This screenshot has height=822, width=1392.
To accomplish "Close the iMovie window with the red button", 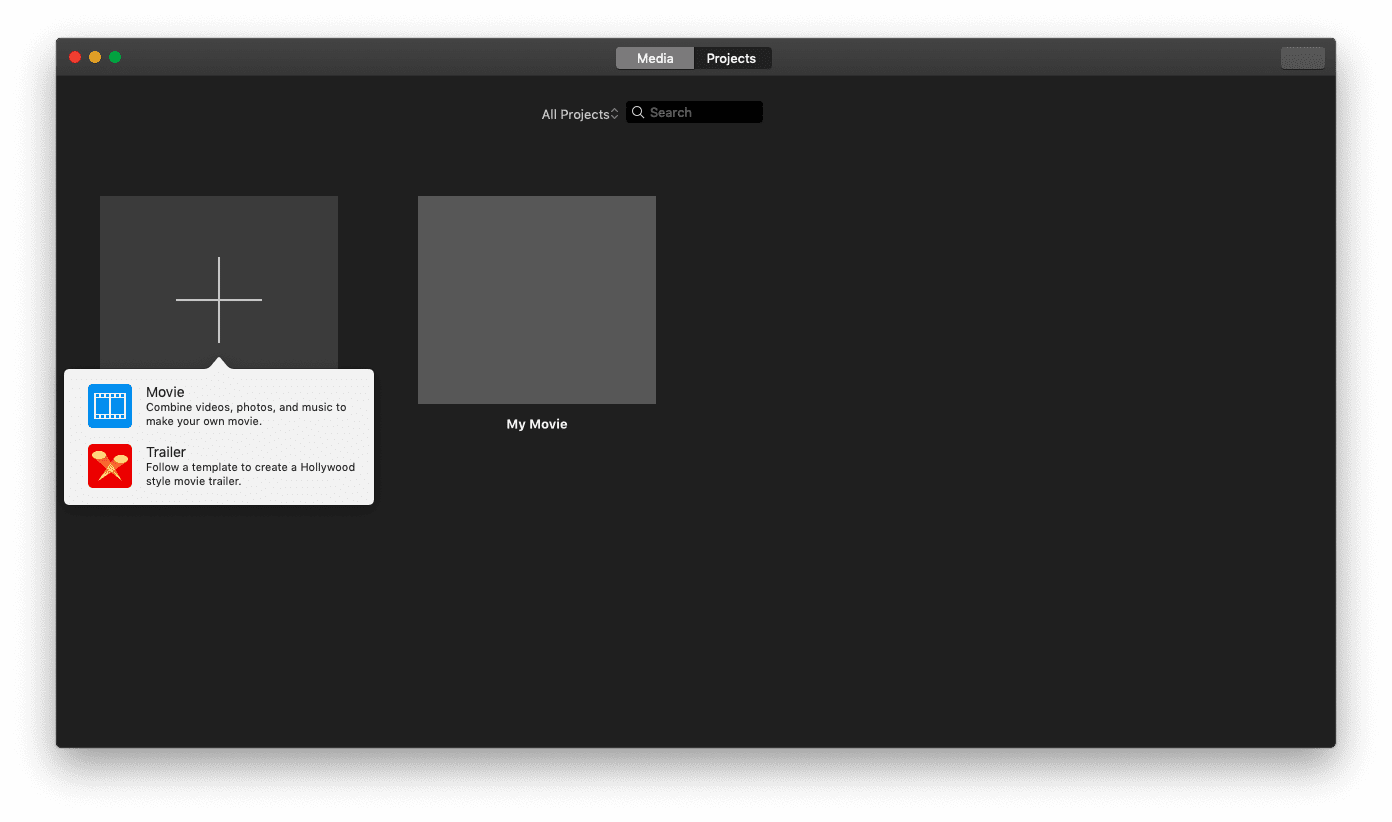I will click(75, 57).
